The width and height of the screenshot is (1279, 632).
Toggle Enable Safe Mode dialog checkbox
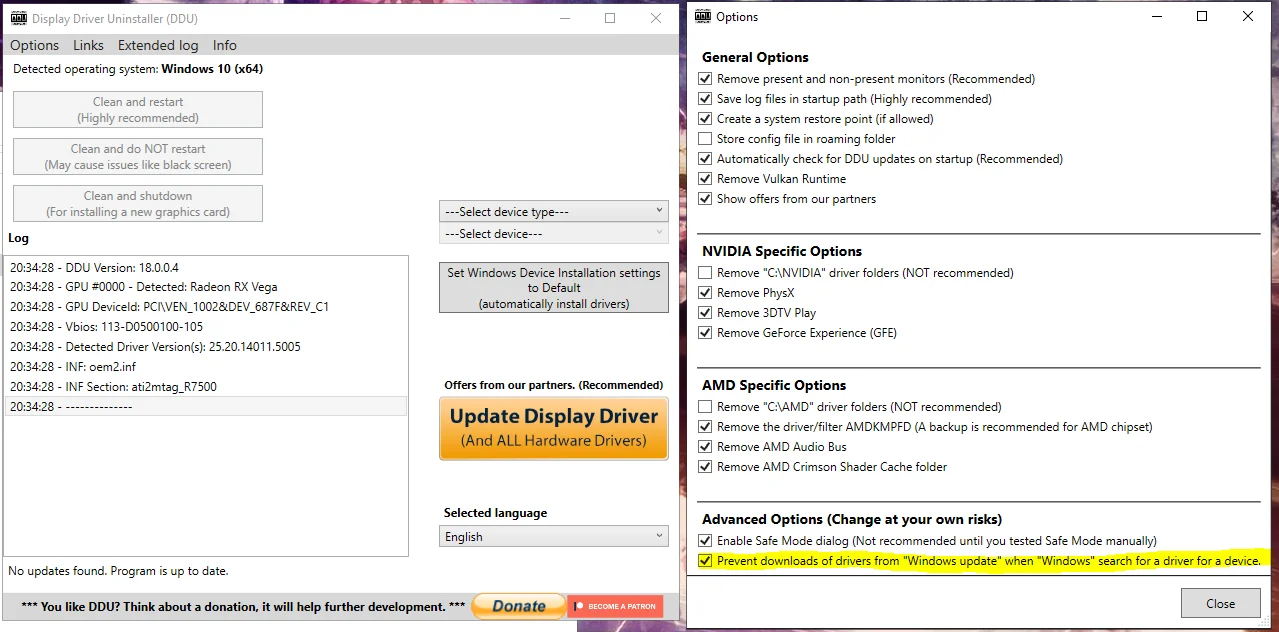point(706,541)
